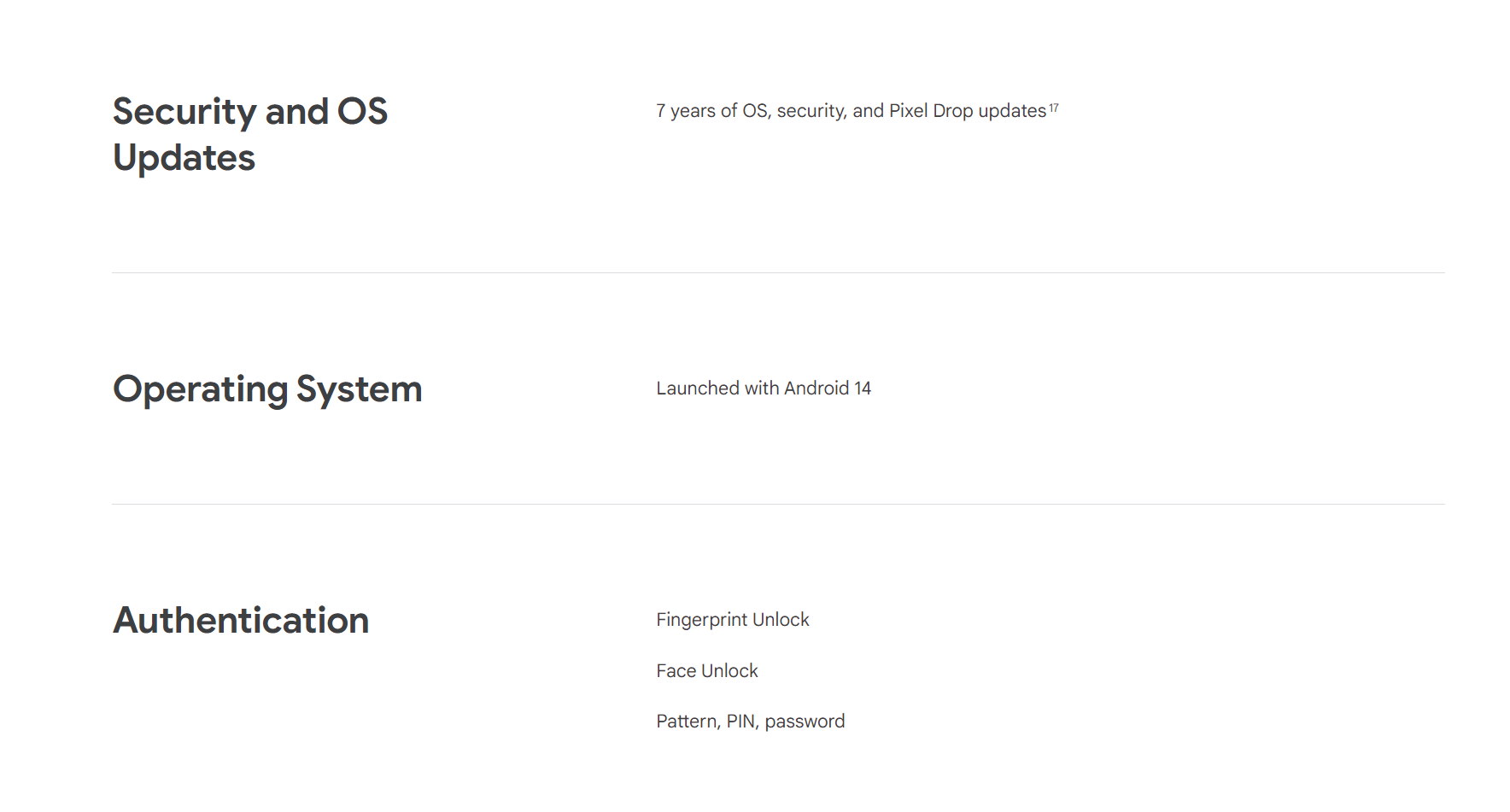This screenshot has height=812, width=1510.
Task: Click the divider line above Authentication section
Action: click(x=778, y=505)
